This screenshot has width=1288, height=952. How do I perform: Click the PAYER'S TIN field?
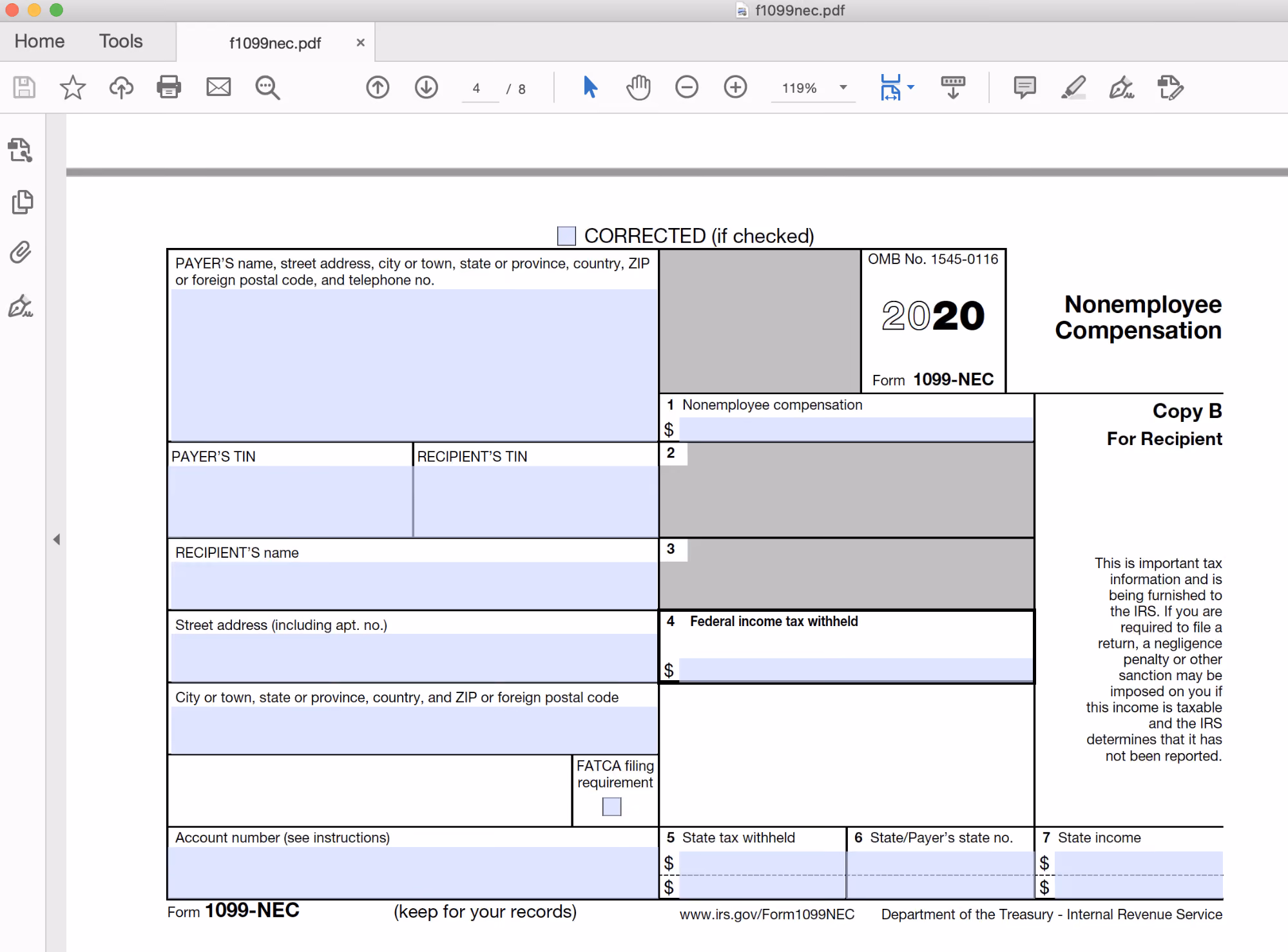coord(290,500)
